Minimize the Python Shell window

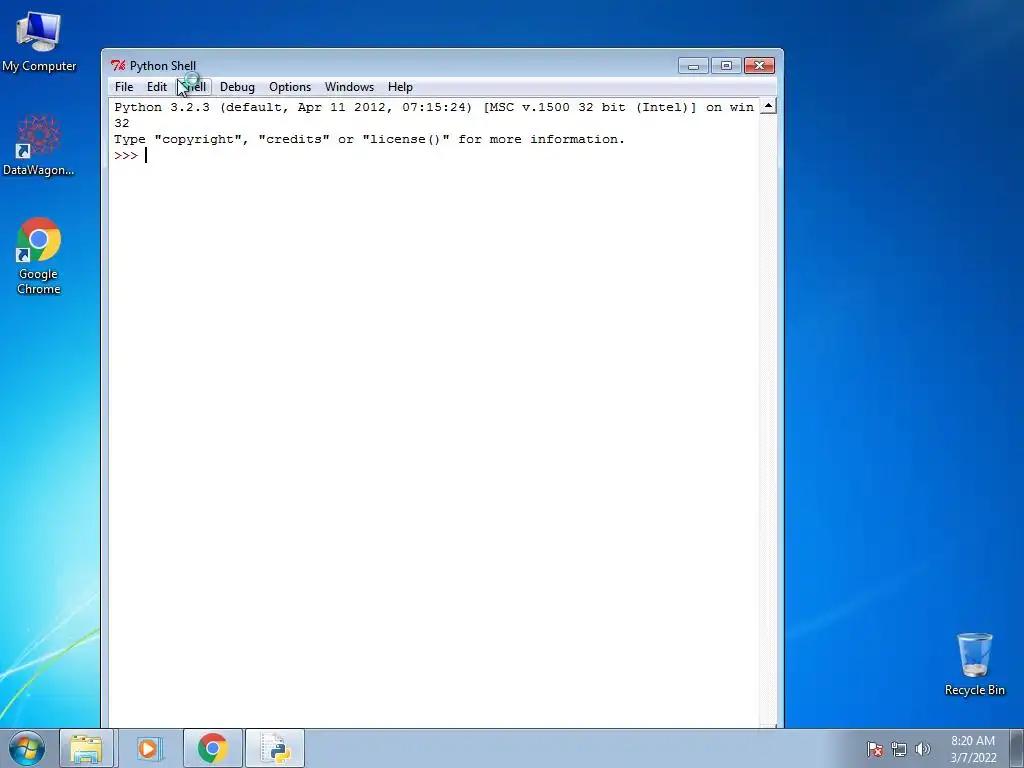(693, 65)
